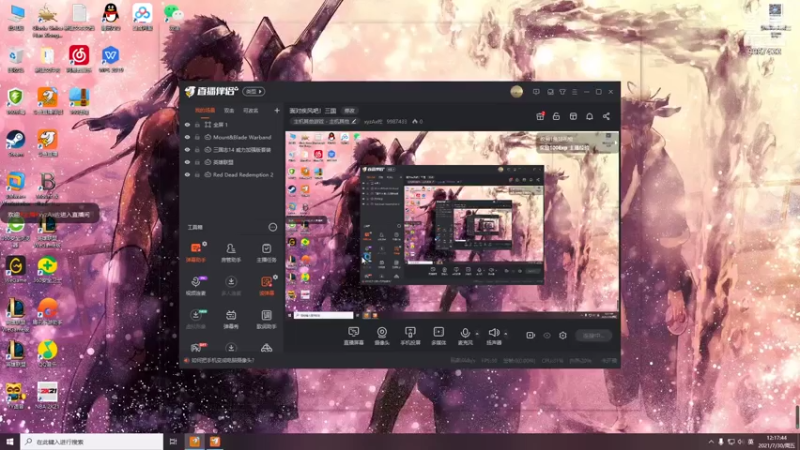Open the Steam desktop shortcut
Screen dimensions: 800x450
tap(15, 143)
